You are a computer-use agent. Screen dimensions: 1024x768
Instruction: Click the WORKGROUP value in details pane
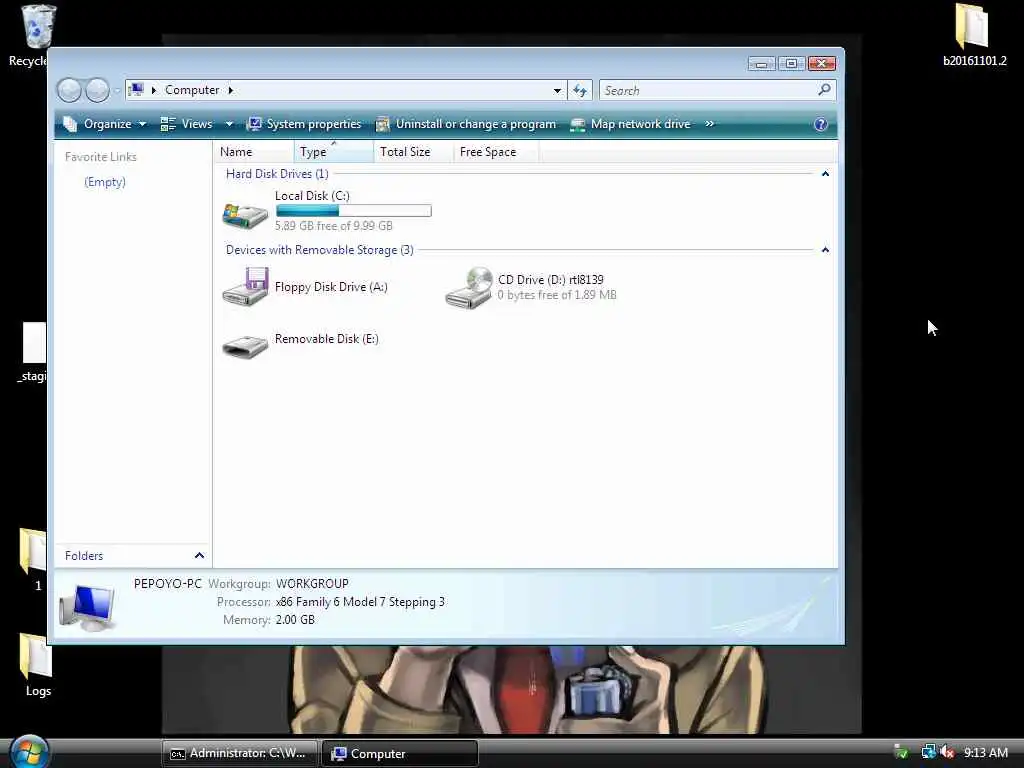click(x=312, y=584)
